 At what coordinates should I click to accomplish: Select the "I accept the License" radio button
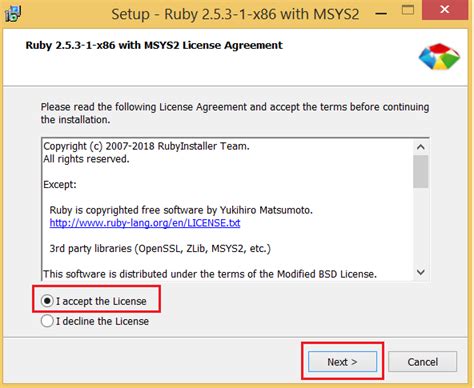point(47,301)
